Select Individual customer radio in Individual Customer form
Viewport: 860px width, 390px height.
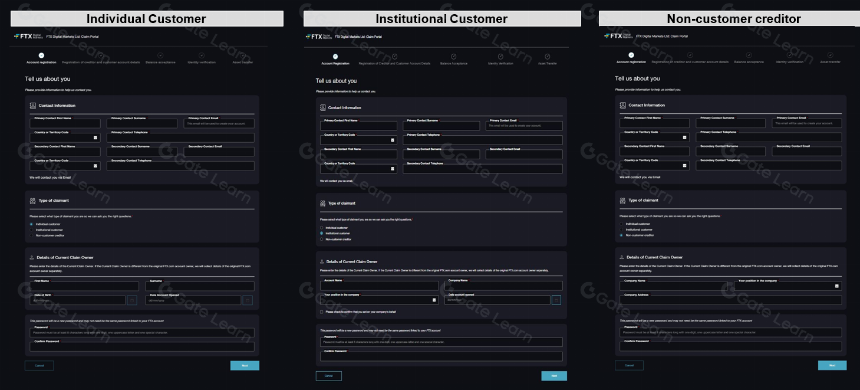coord(31,224)
